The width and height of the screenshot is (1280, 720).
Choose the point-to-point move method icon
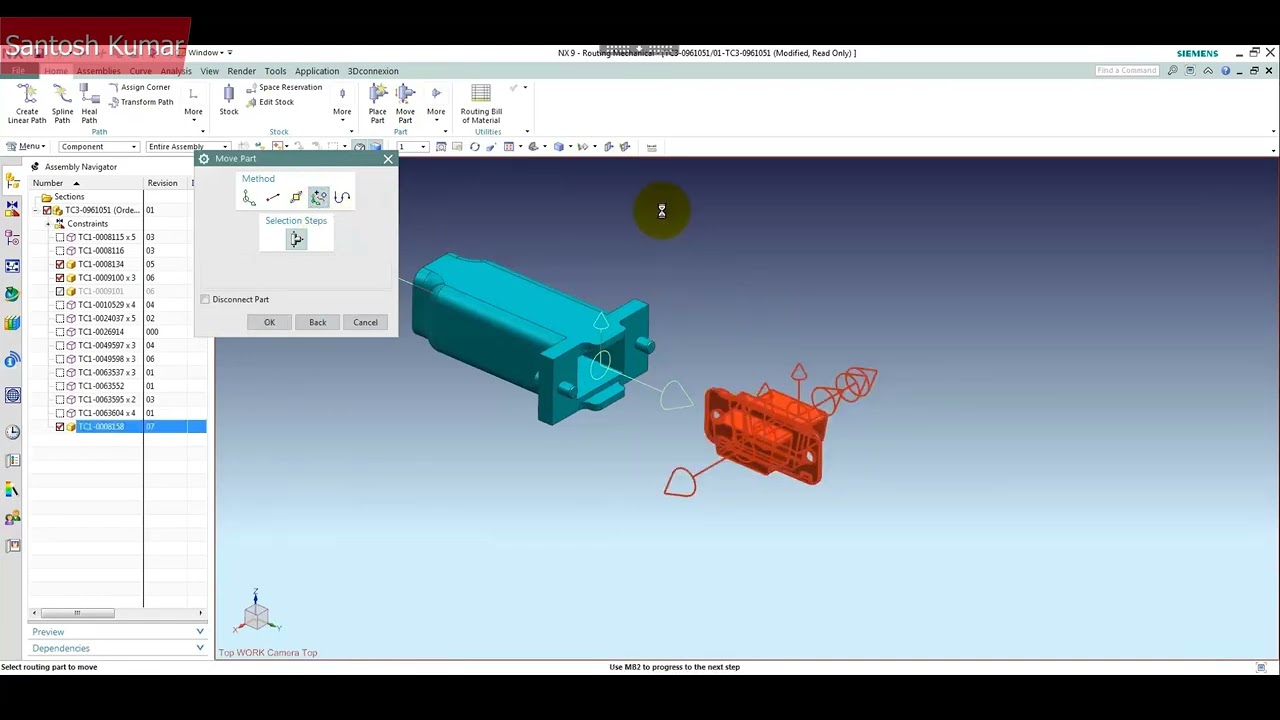272,197
